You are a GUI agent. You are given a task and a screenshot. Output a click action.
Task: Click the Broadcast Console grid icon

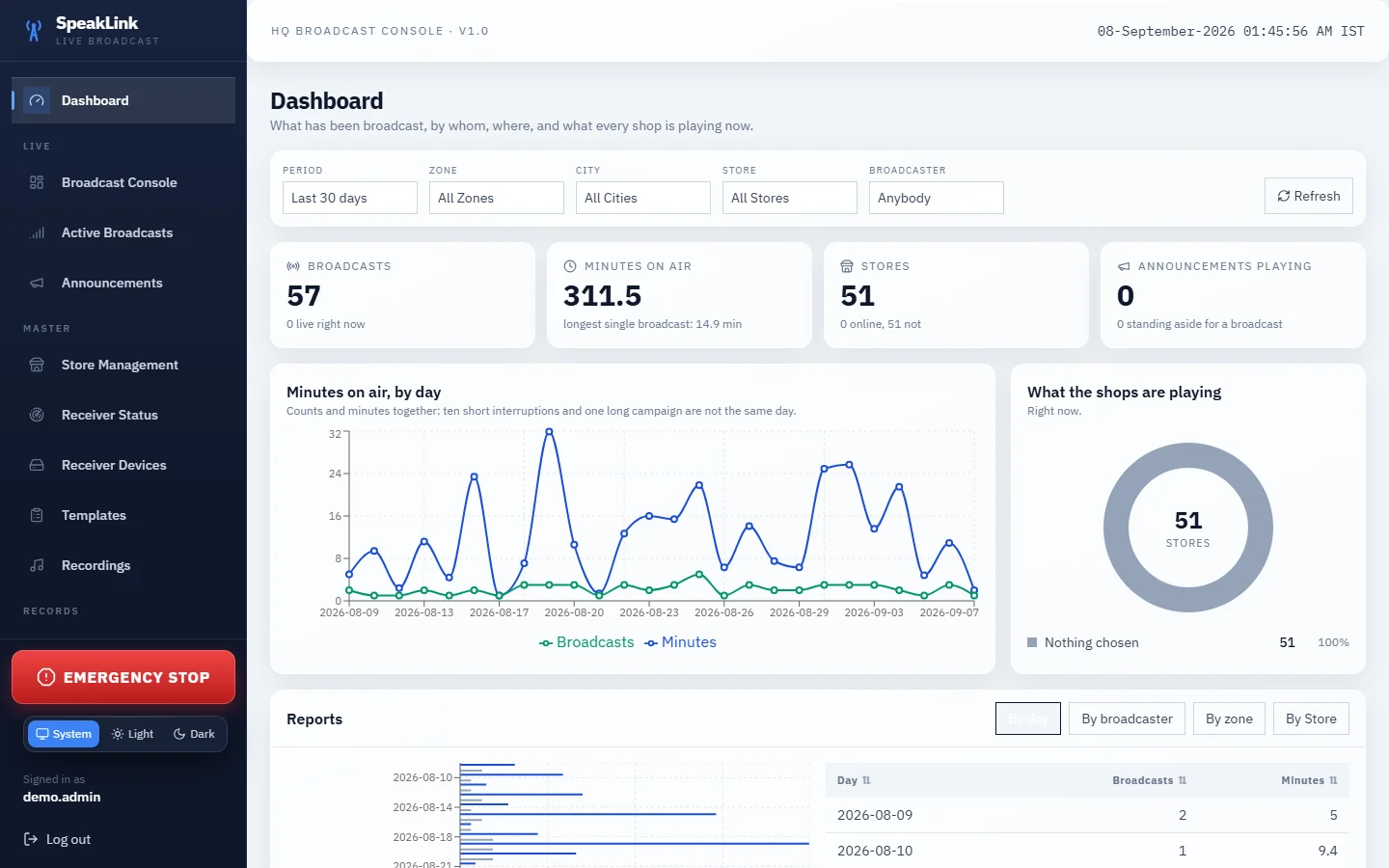point(37,182)
